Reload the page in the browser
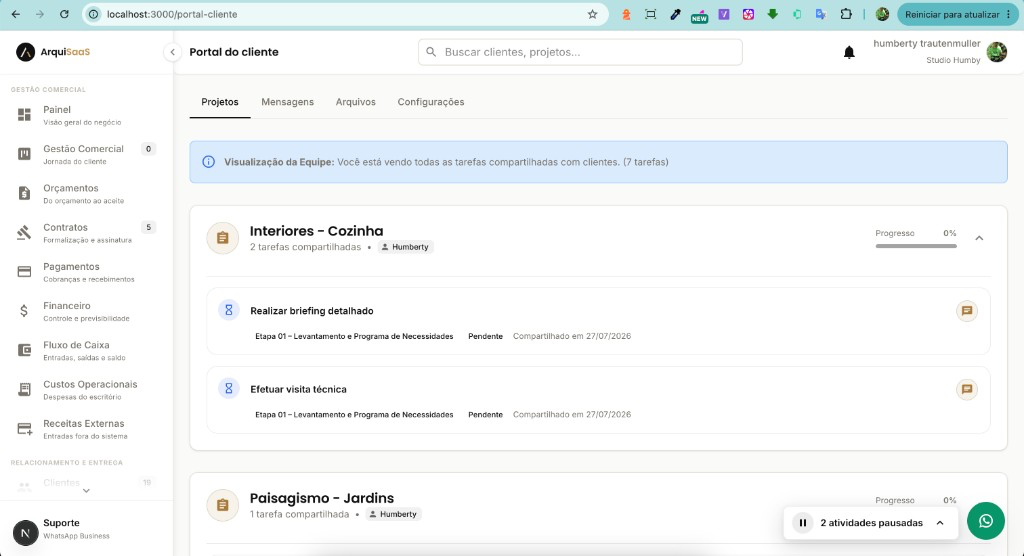 64,14
